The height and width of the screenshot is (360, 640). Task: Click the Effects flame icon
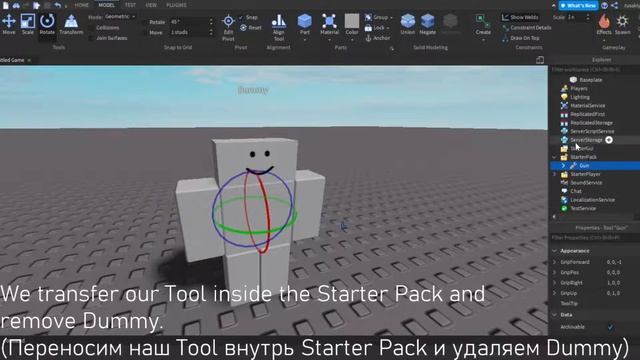604,21
